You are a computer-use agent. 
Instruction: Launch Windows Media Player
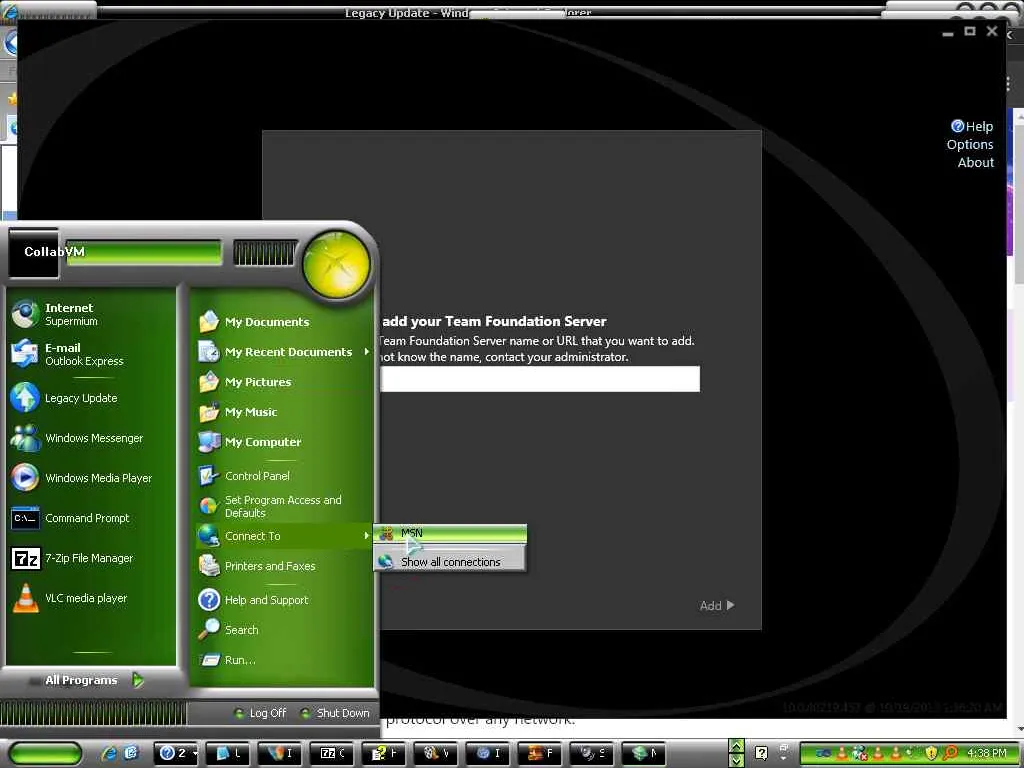[x=91, y=477]
